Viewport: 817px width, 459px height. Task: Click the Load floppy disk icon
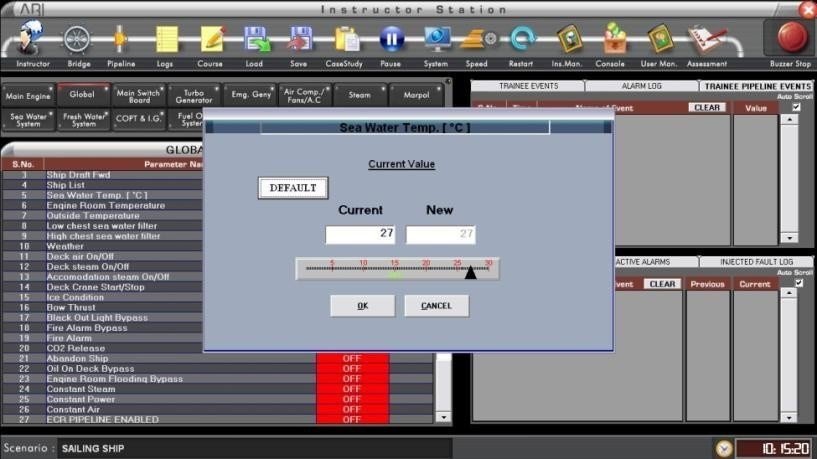tap(255, 40)
